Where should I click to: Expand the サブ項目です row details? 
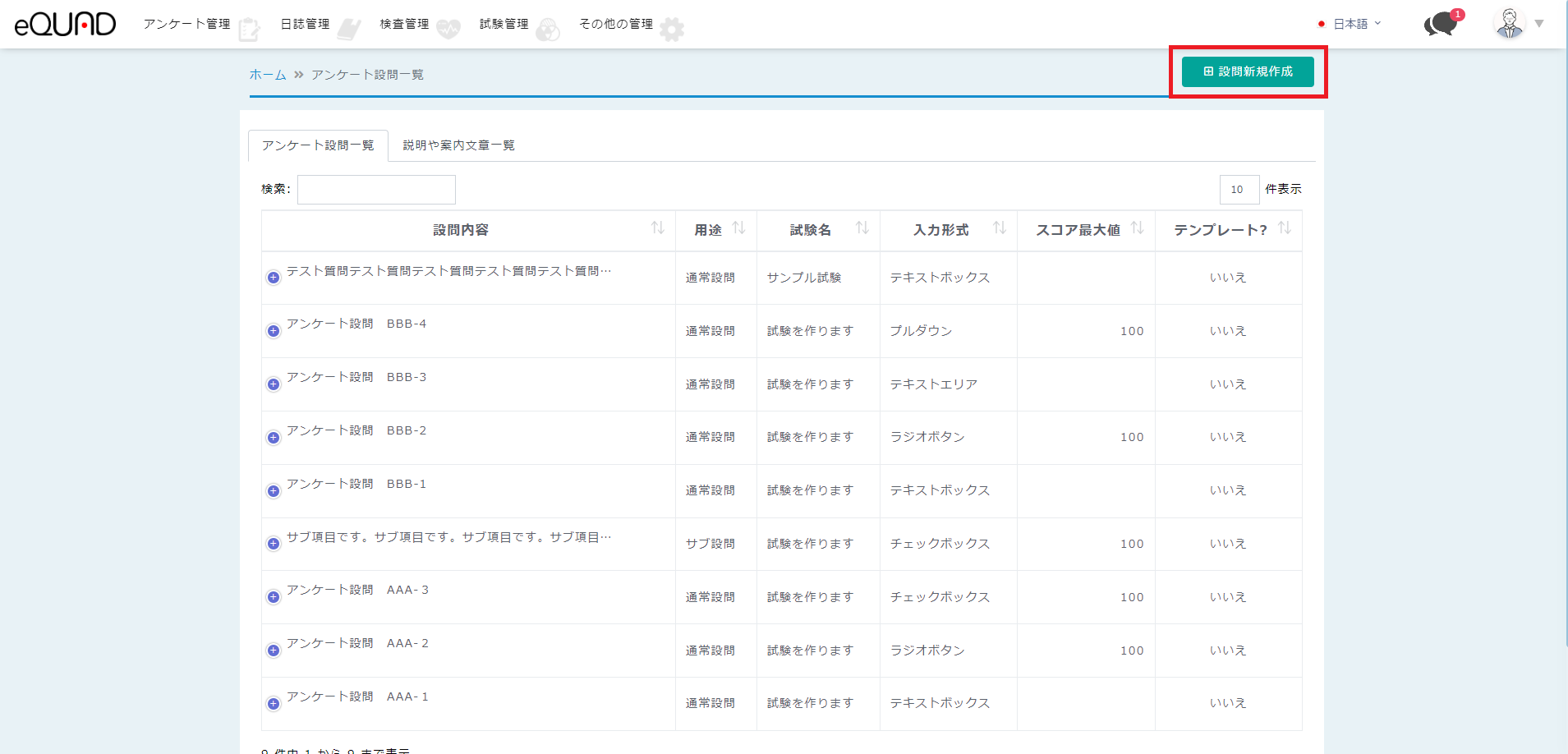274,544
